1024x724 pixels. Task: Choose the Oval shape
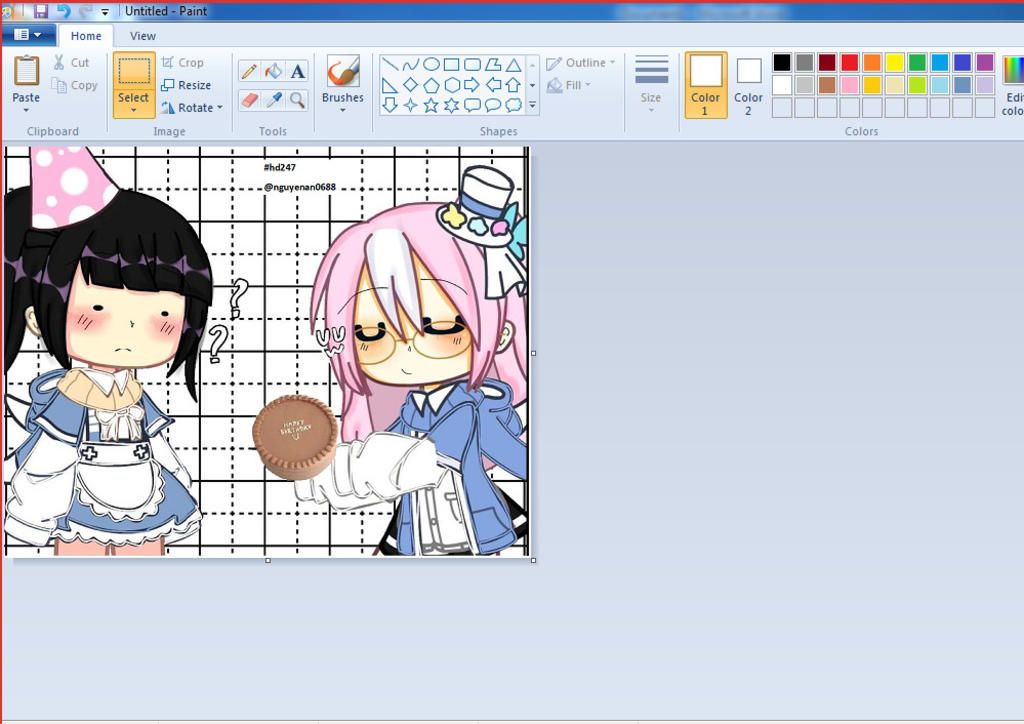(x=431, y=65)
